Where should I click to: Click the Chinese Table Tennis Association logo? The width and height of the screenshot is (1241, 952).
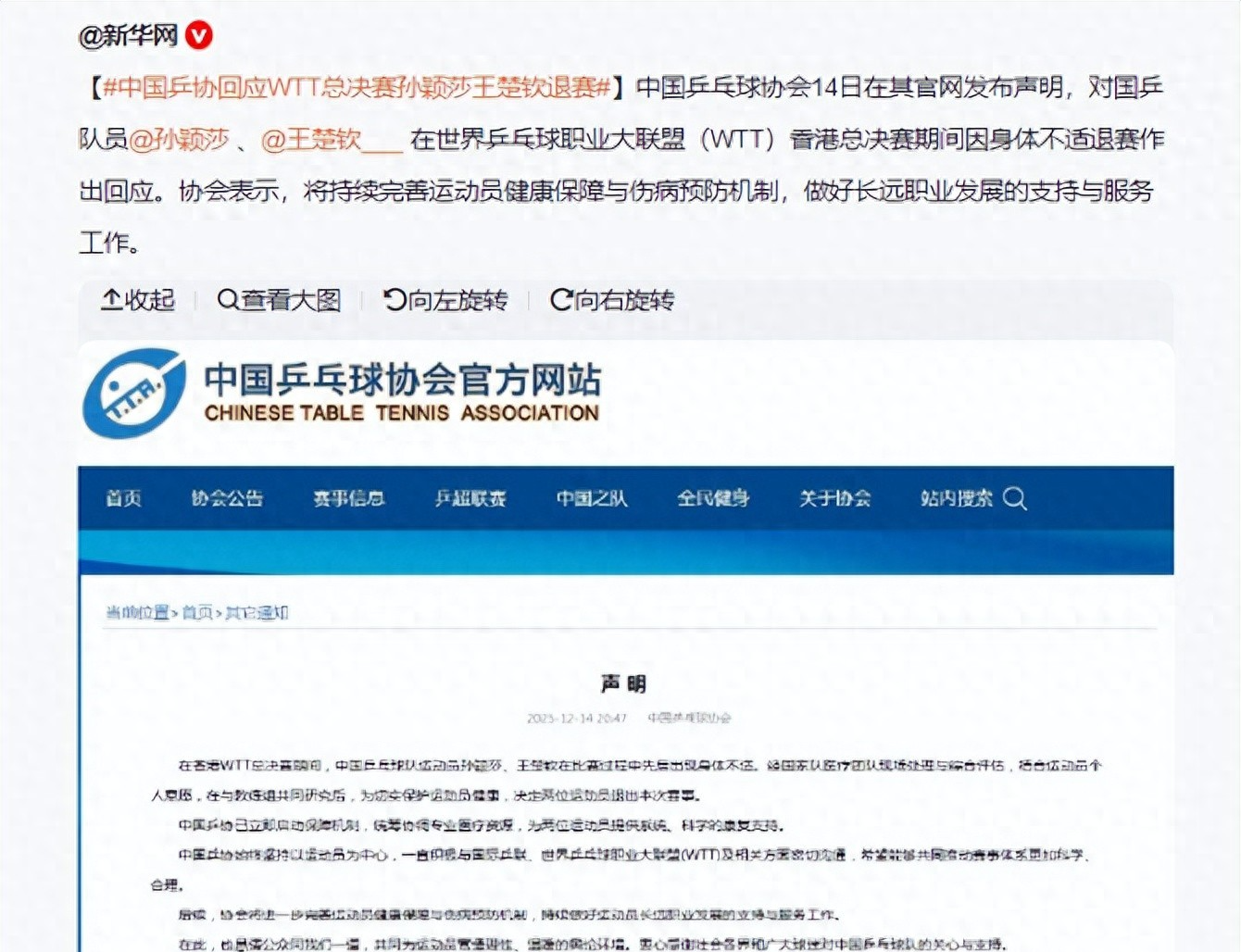tap(133, 394)
